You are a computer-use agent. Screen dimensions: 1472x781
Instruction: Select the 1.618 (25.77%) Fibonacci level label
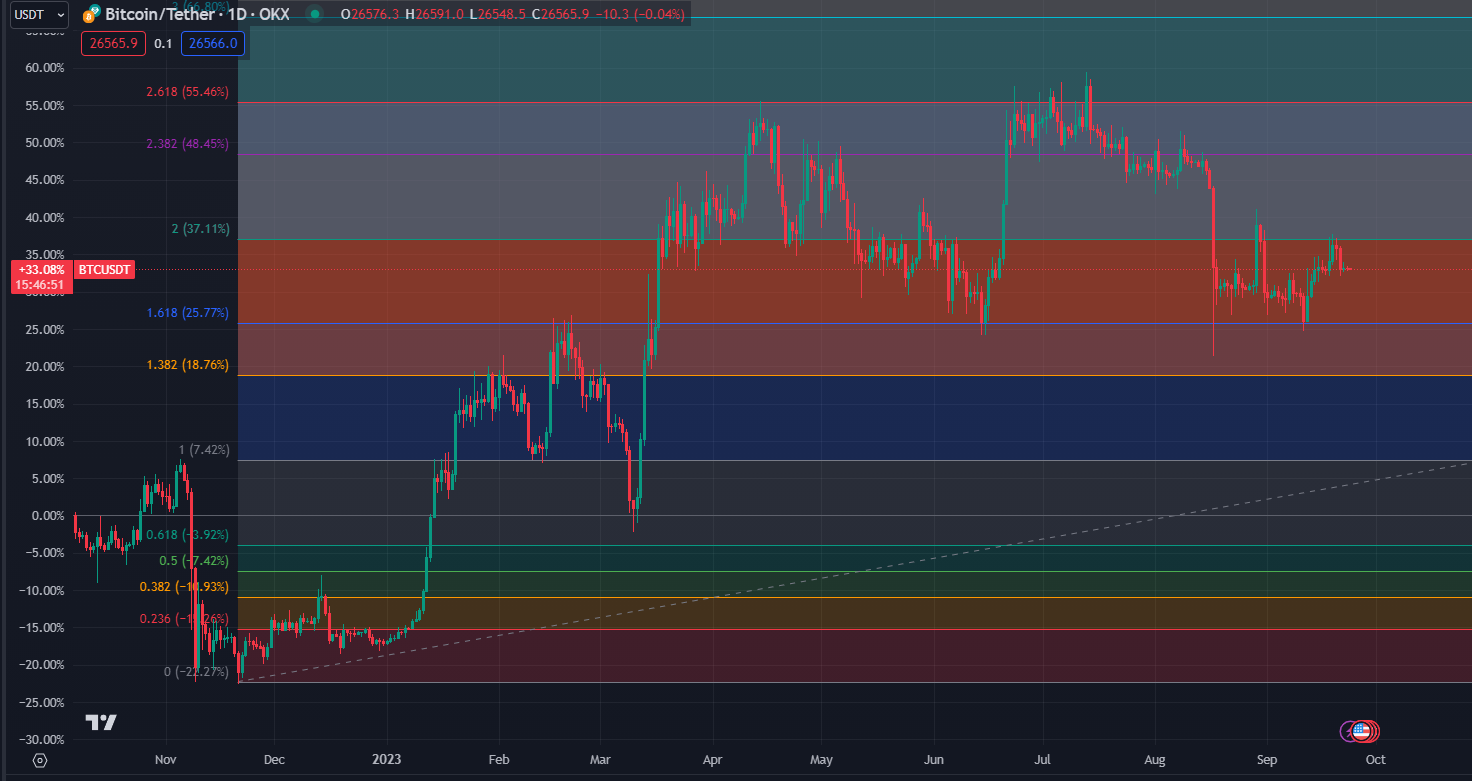coord(187,313)
